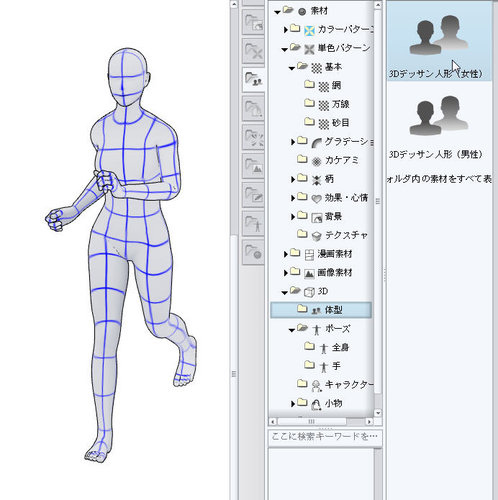
Task: Open the color pattern folder palette icon
Action: (x=253, y=23)
